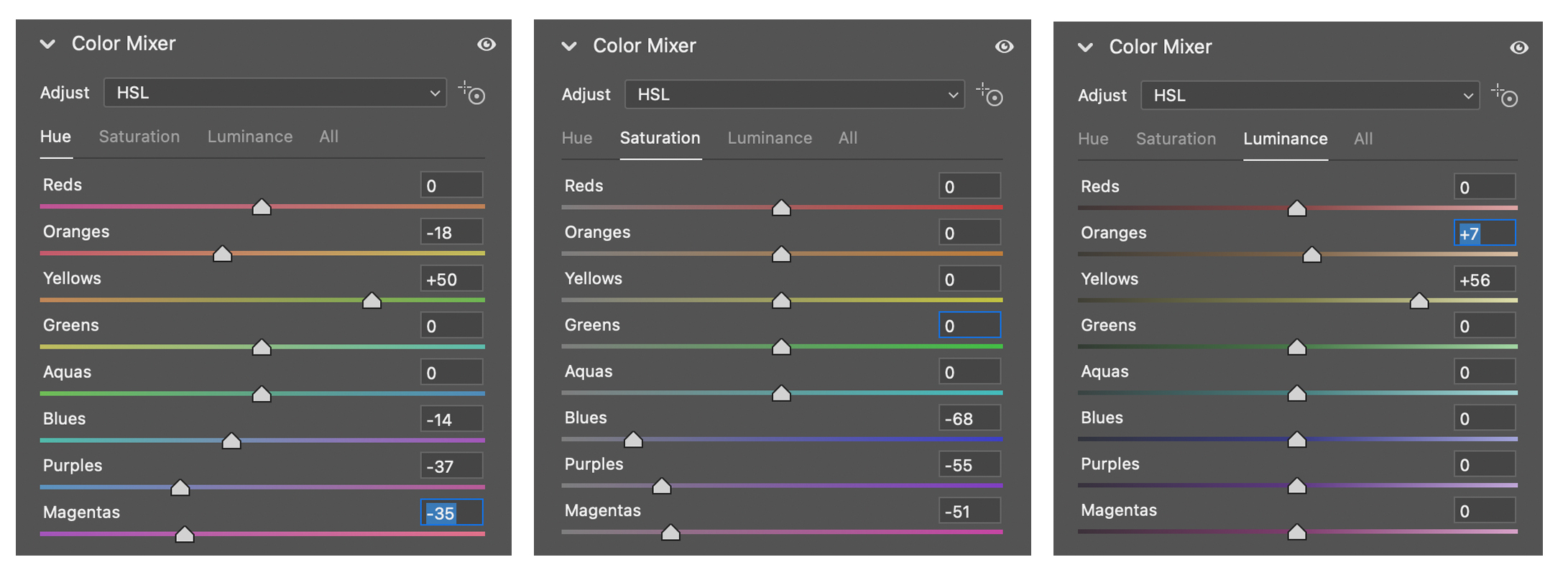Toggle Color Mixer visibility in Luminance panel
This screenshot has height=575, width=1568.
(1519, 47)
